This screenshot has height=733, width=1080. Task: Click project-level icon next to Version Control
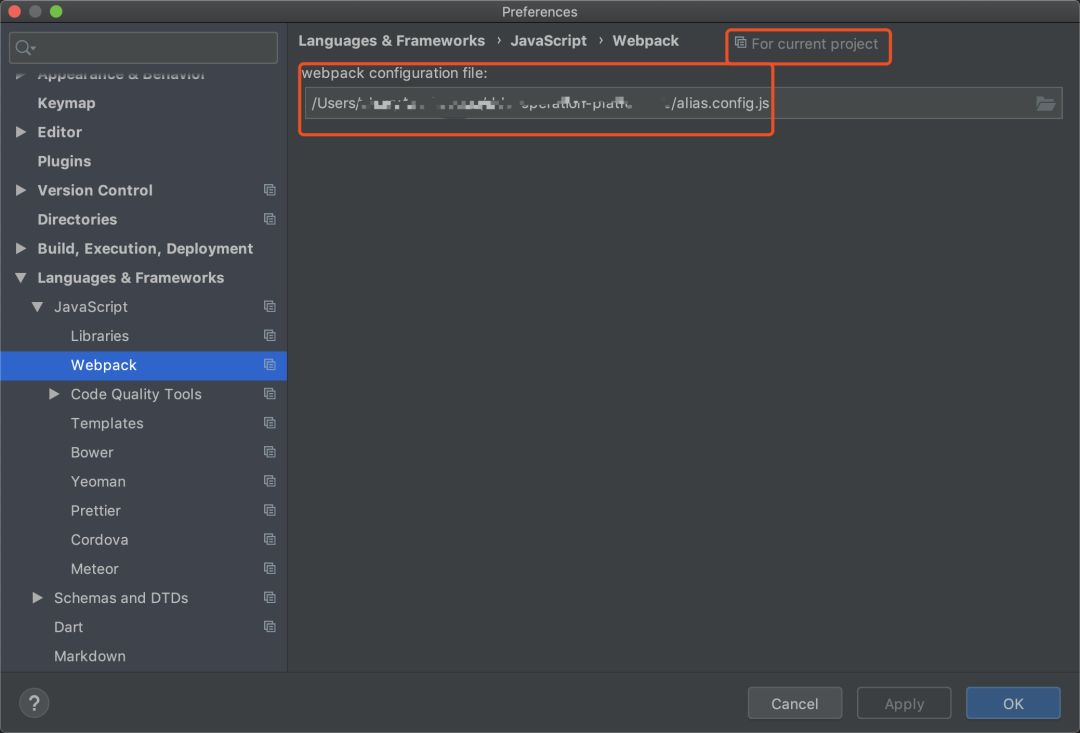pyautogui.click(x=269, y=190)
